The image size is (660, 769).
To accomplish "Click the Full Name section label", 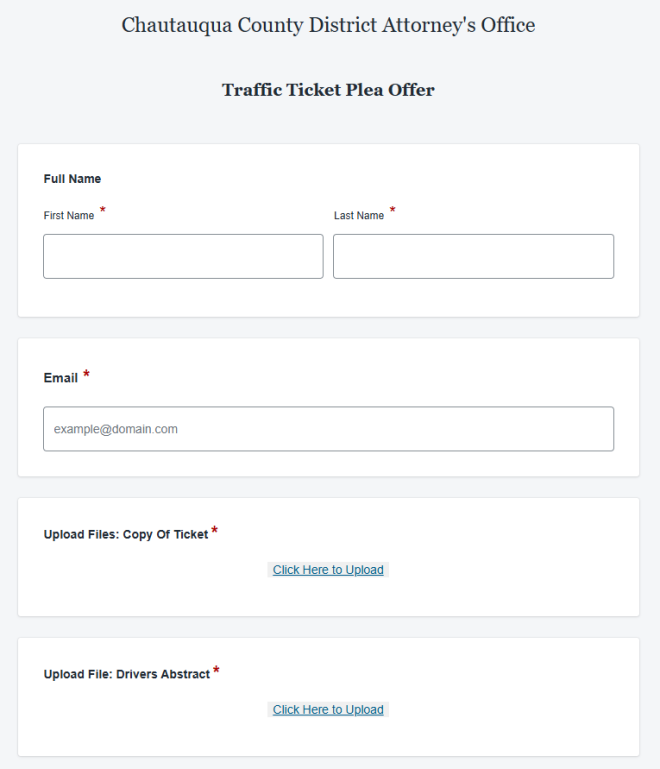I will 72,179.
